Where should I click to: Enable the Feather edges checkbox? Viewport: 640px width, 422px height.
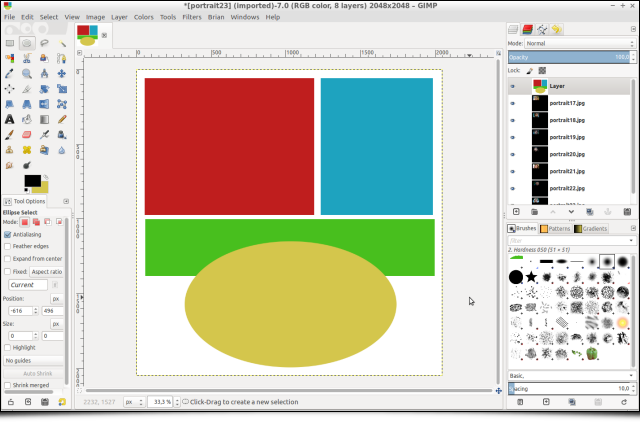tap(7, 247)
